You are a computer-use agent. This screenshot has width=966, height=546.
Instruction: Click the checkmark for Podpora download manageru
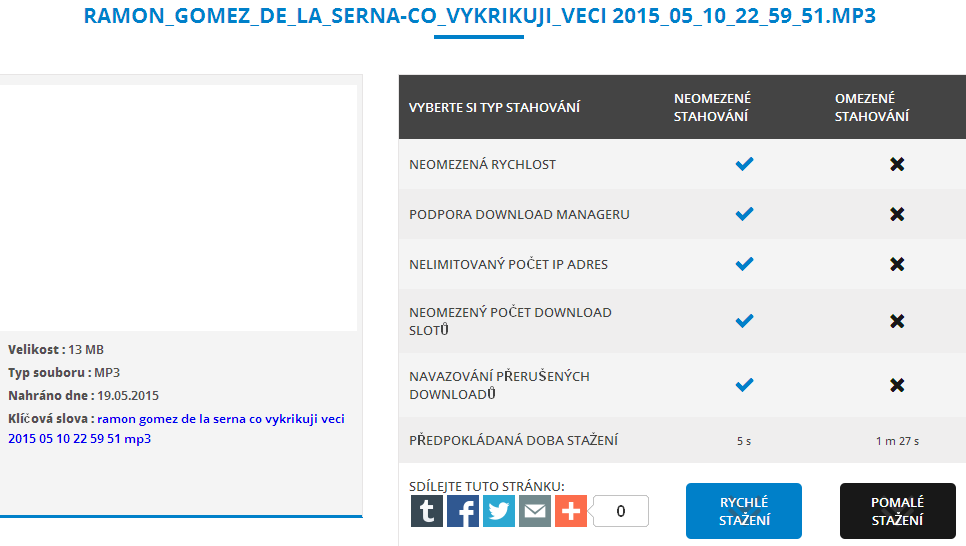(744, 214)
